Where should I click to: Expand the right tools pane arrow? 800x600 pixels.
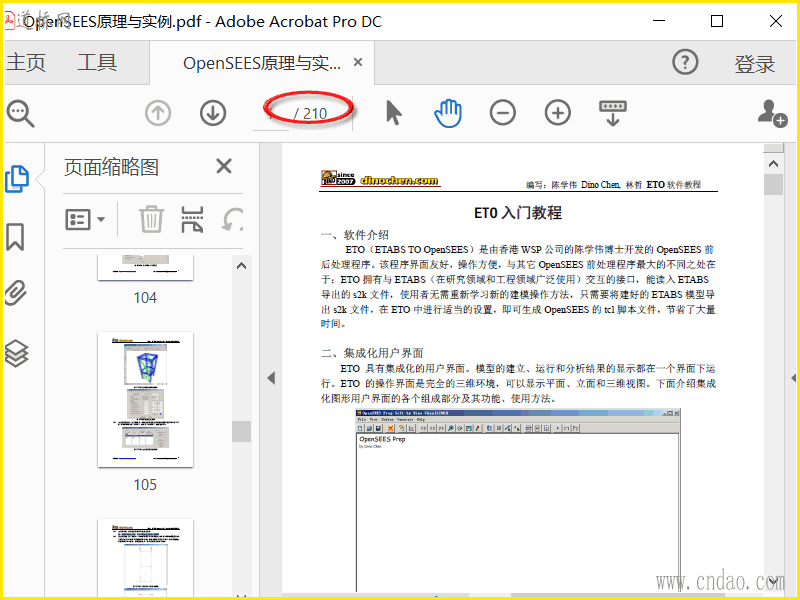(793, 378)
